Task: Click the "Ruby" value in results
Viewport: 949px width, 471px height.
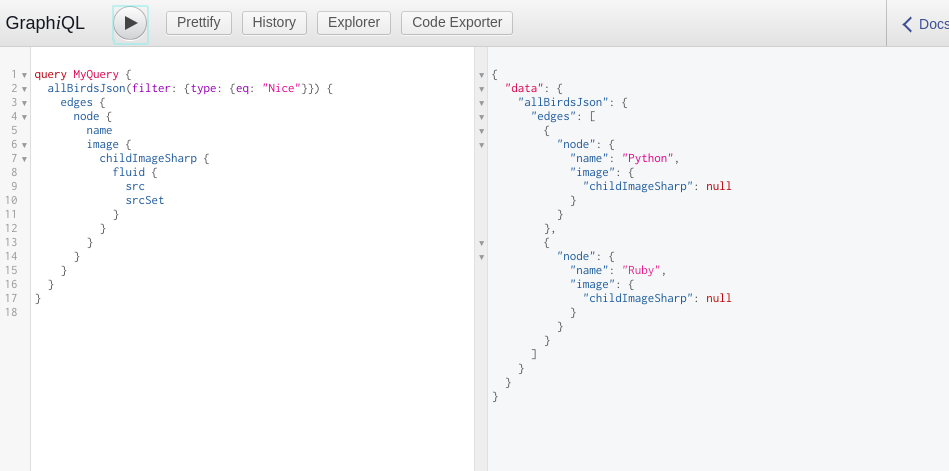Action: [x=641, y=270]
